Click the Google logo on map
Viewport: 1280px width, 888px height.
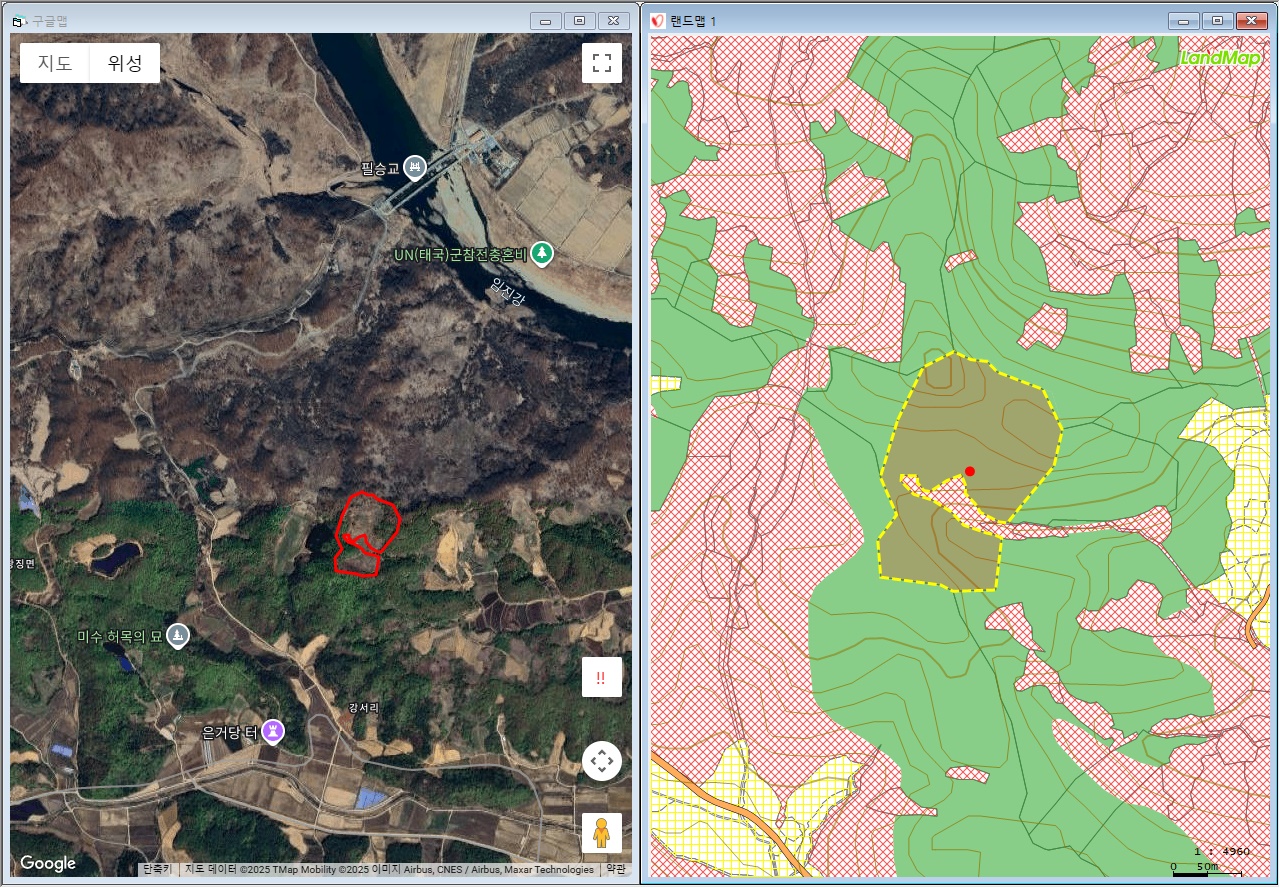[x=47, y=863]
